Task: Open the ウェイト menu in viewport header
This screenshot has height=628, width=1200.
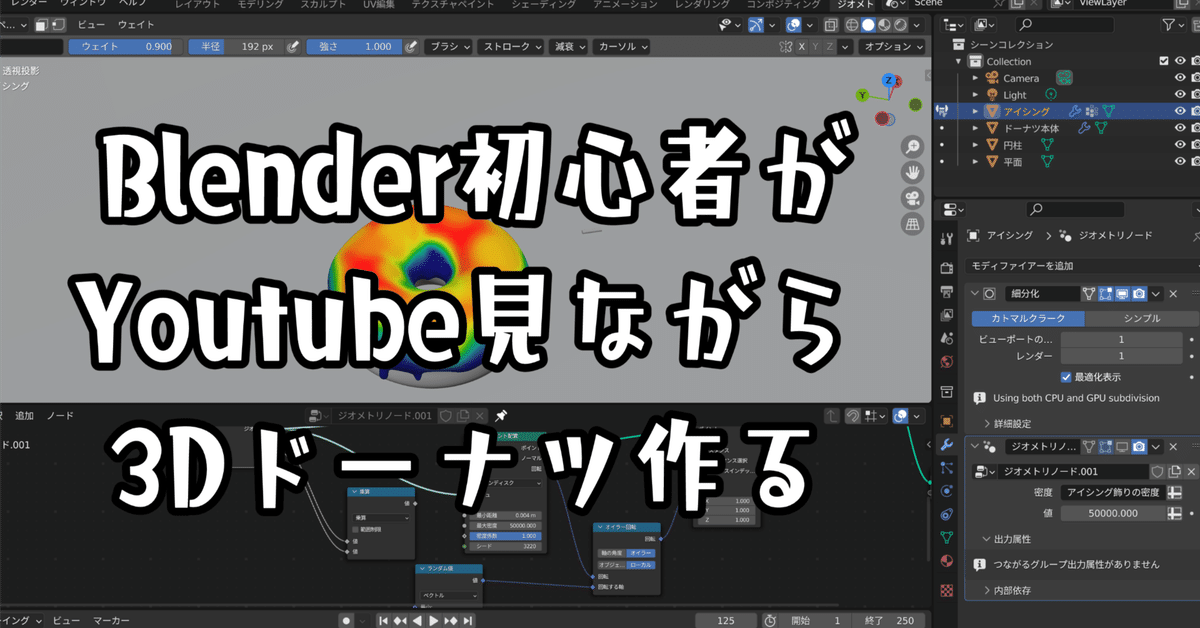Action: (x=135, y=24)
